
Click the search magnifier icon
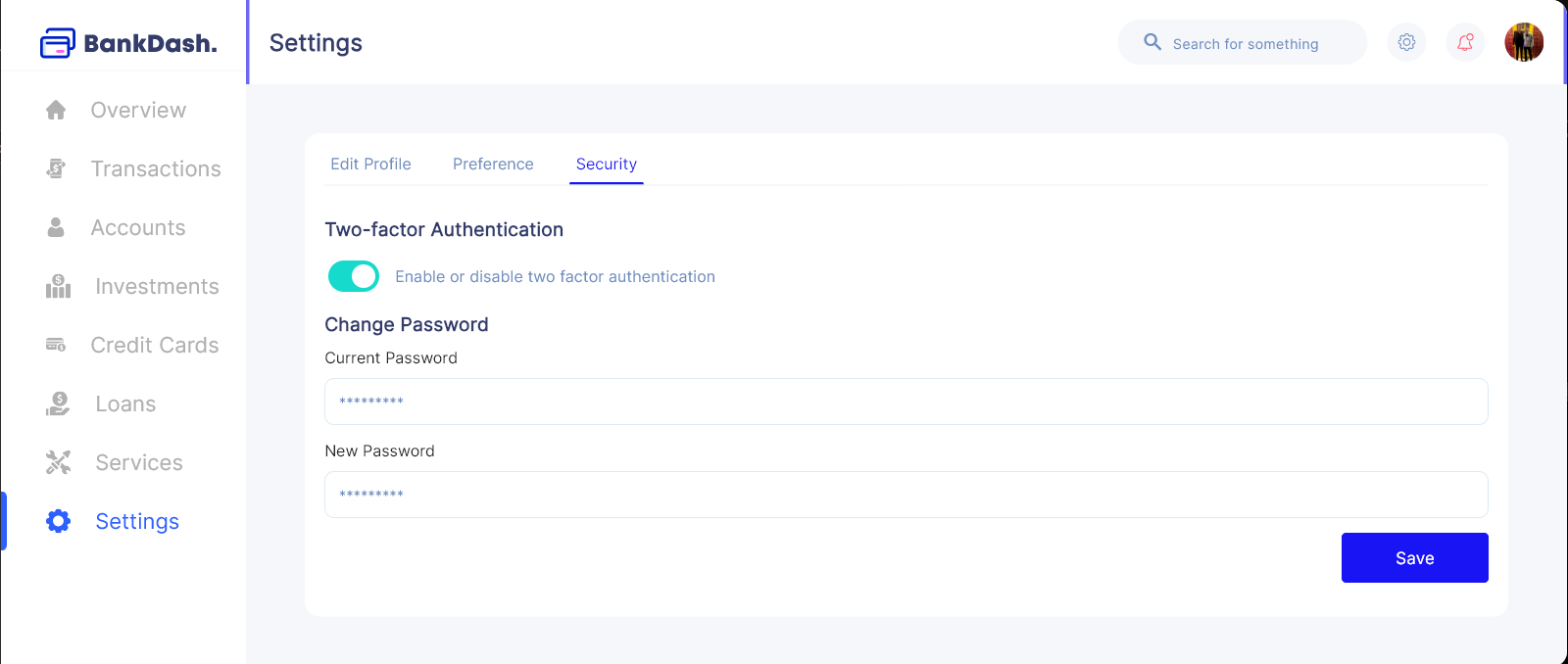click(x=1152, y=42)
